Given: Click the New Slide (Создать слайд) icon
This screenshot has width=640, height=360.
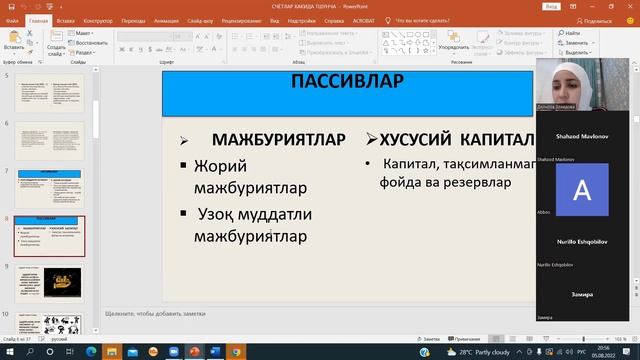Looking at the screenshot, I should click(56, 37).
